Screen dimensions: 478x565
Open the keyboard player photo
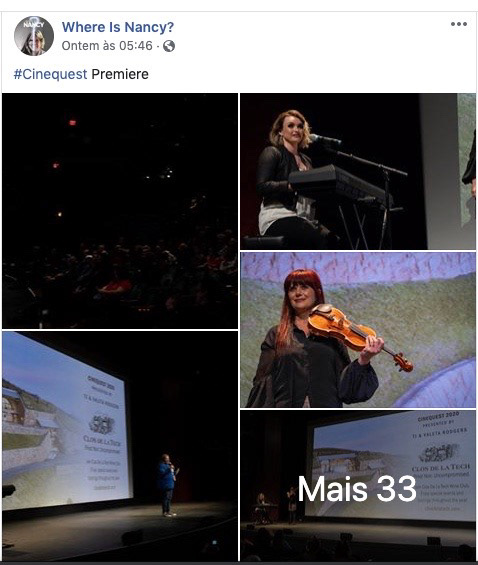(358, 171)
